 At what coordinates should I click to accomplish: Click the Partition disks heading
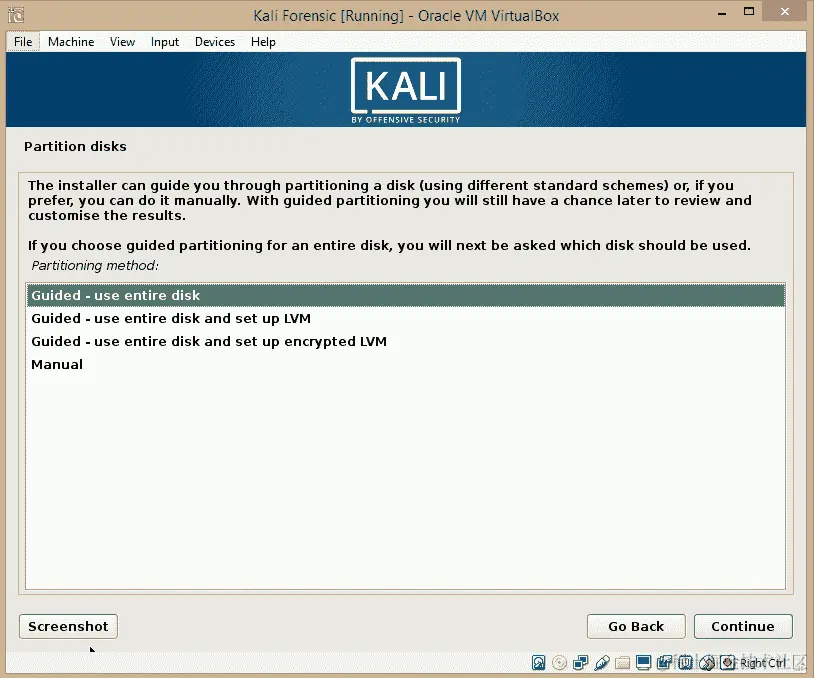click(75, 146)
